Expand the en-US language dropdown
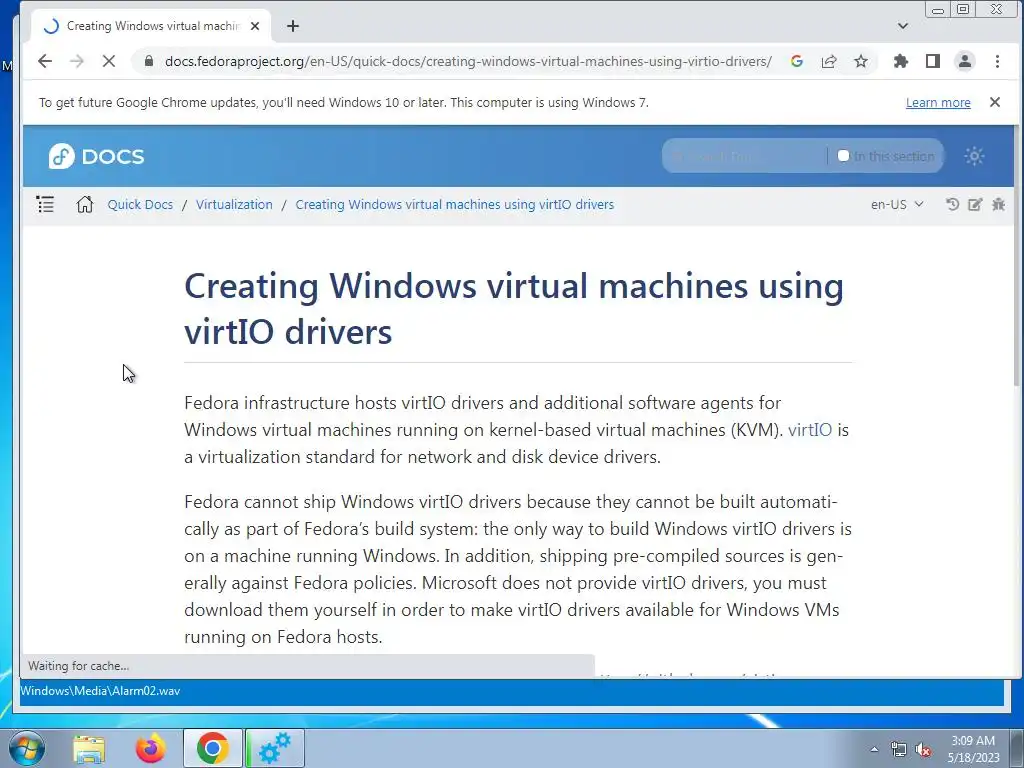Image resolution: width=1024 pixels, height=768 pixels. click(897, 204)
